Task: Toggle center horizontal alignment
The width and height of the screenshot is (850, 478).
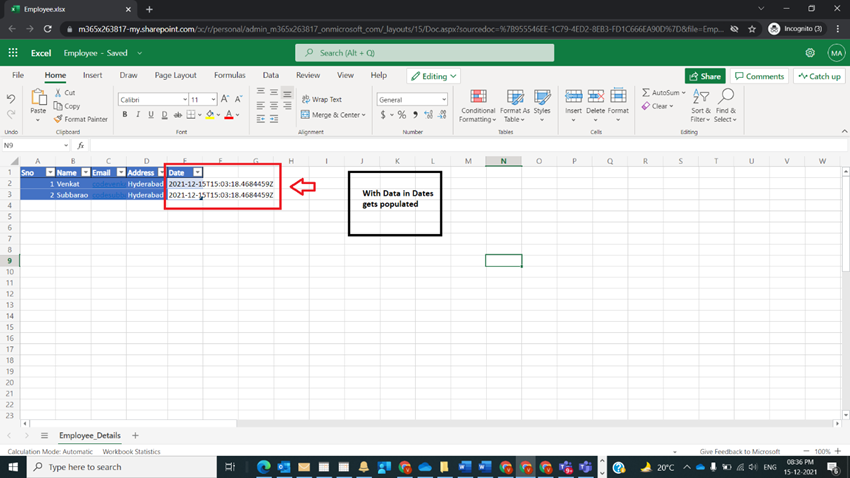Action: point(274,106)
